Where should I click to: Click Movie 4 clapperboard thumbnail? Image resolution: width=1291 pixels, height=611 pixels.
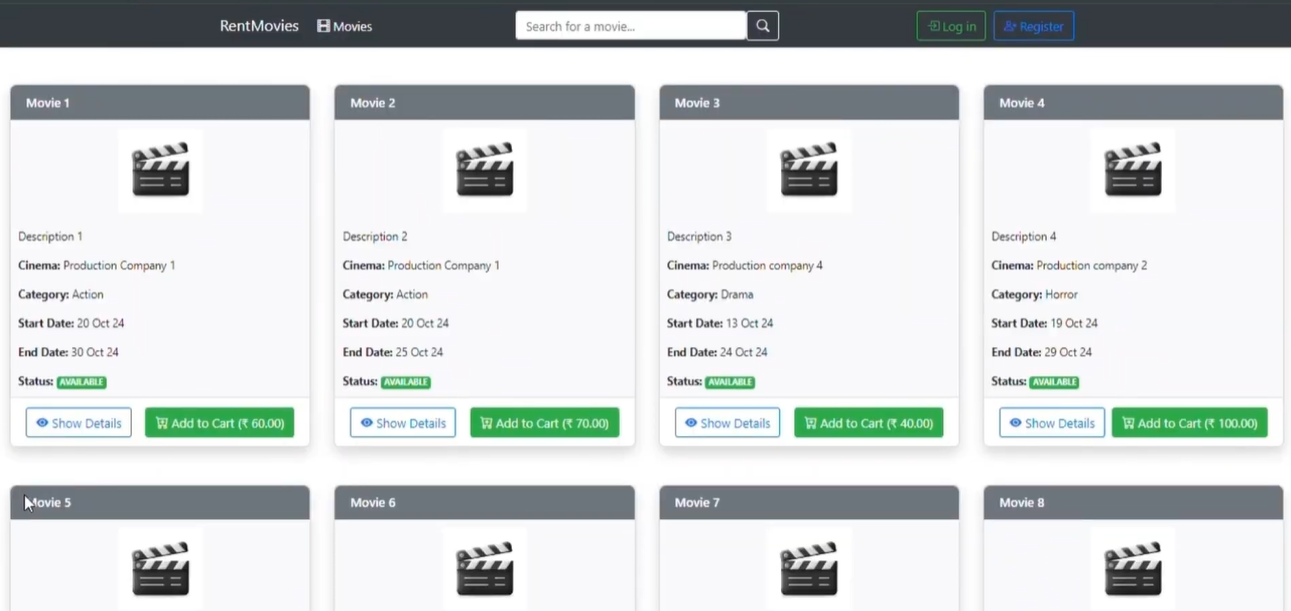[1133, 171]
